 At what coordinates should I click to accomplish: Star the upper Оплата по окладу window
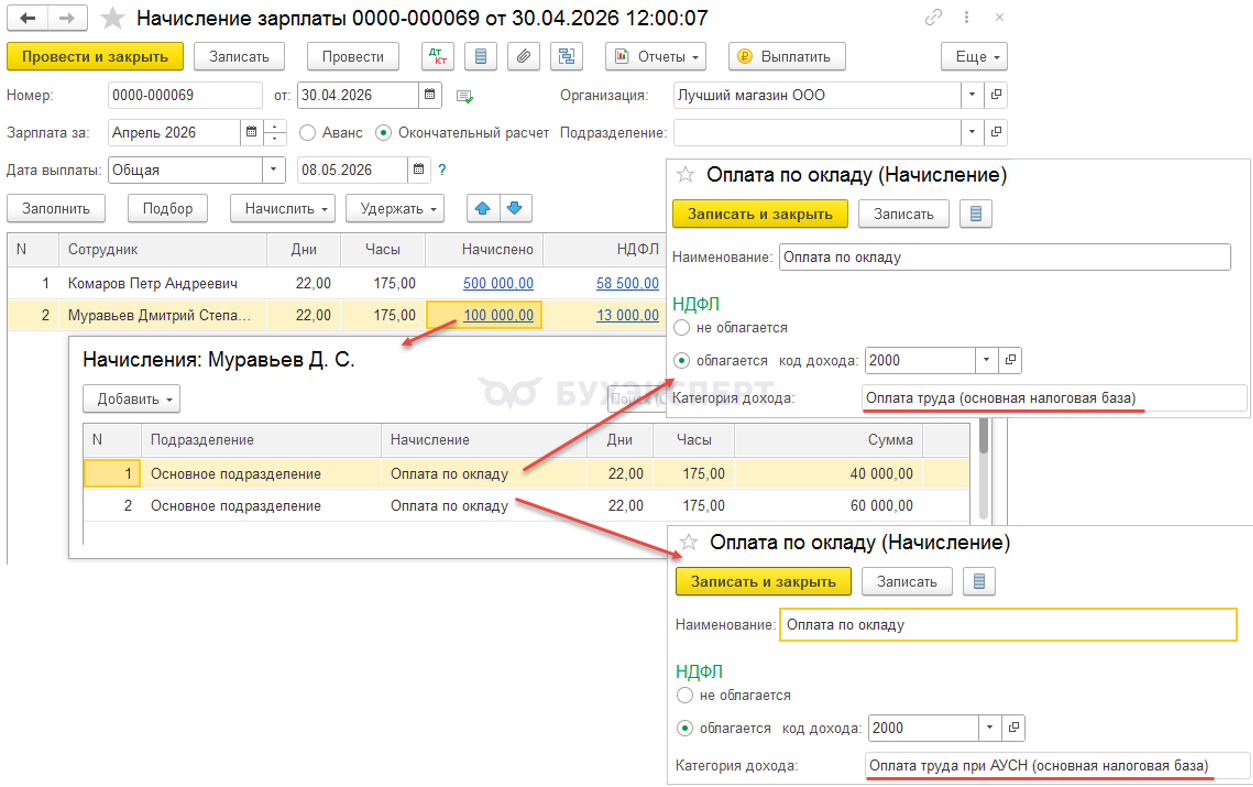pos(685,175)
